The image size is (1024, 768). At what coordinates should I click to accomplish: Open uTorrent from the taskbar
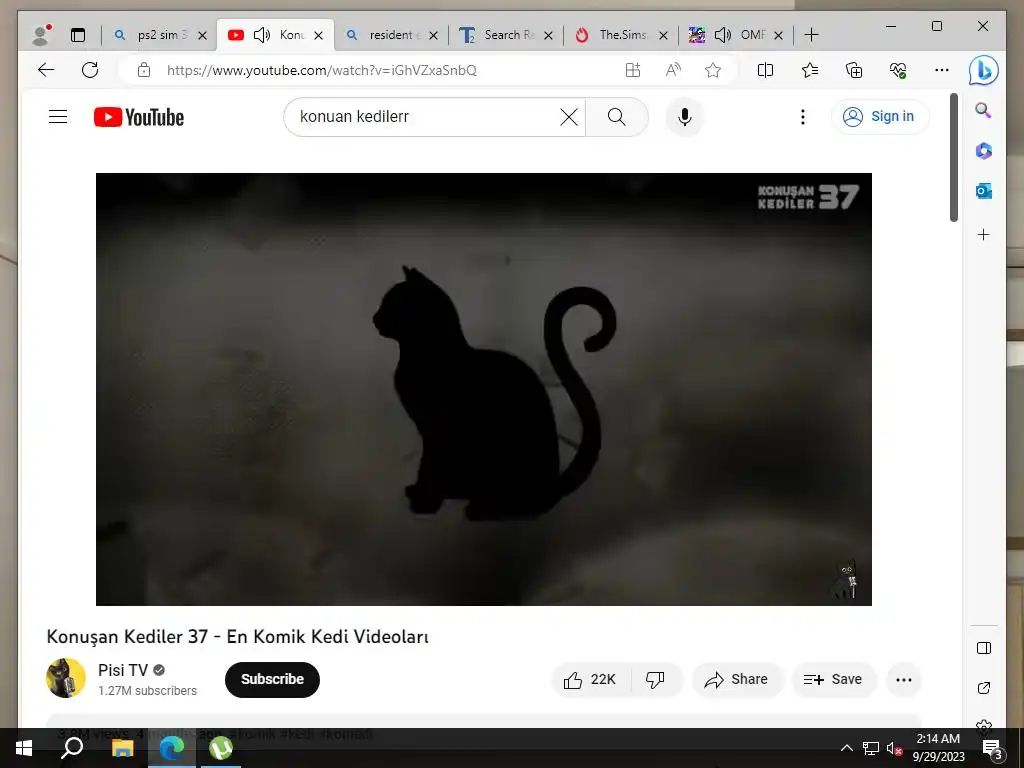click(221, 748)
